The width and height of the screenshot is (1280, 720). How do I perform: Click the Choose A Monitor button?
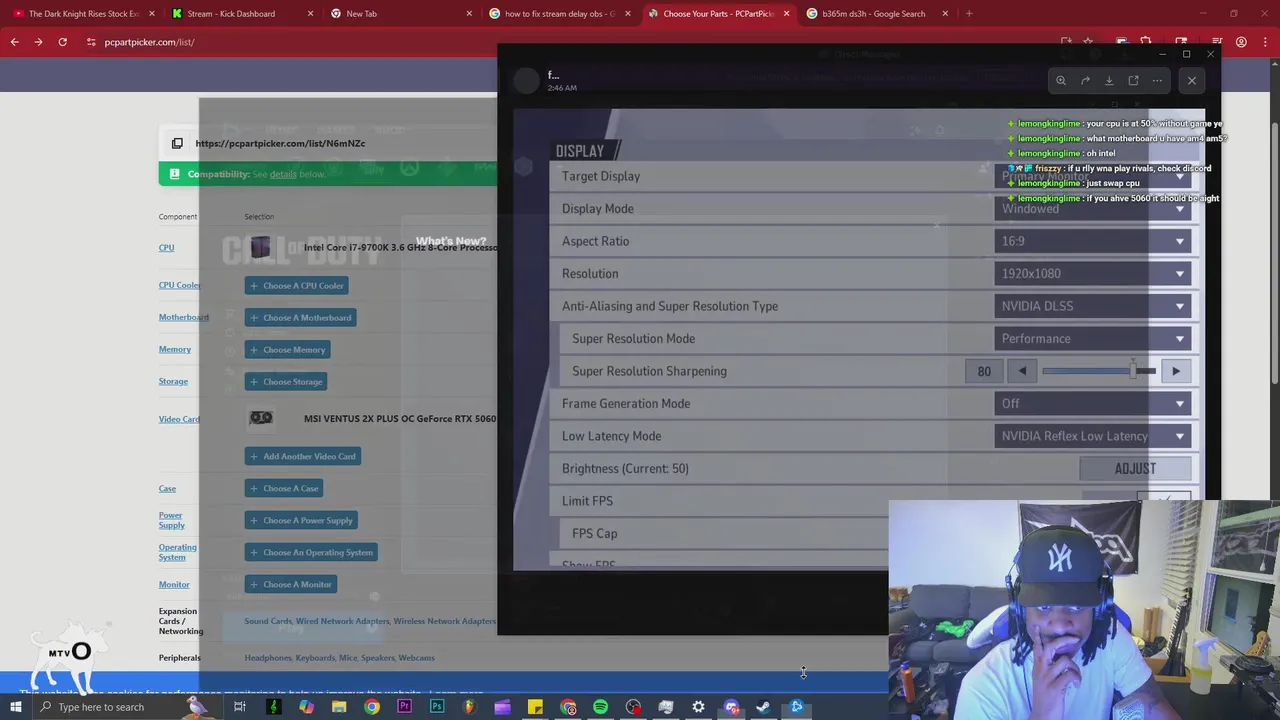point(291,585)
